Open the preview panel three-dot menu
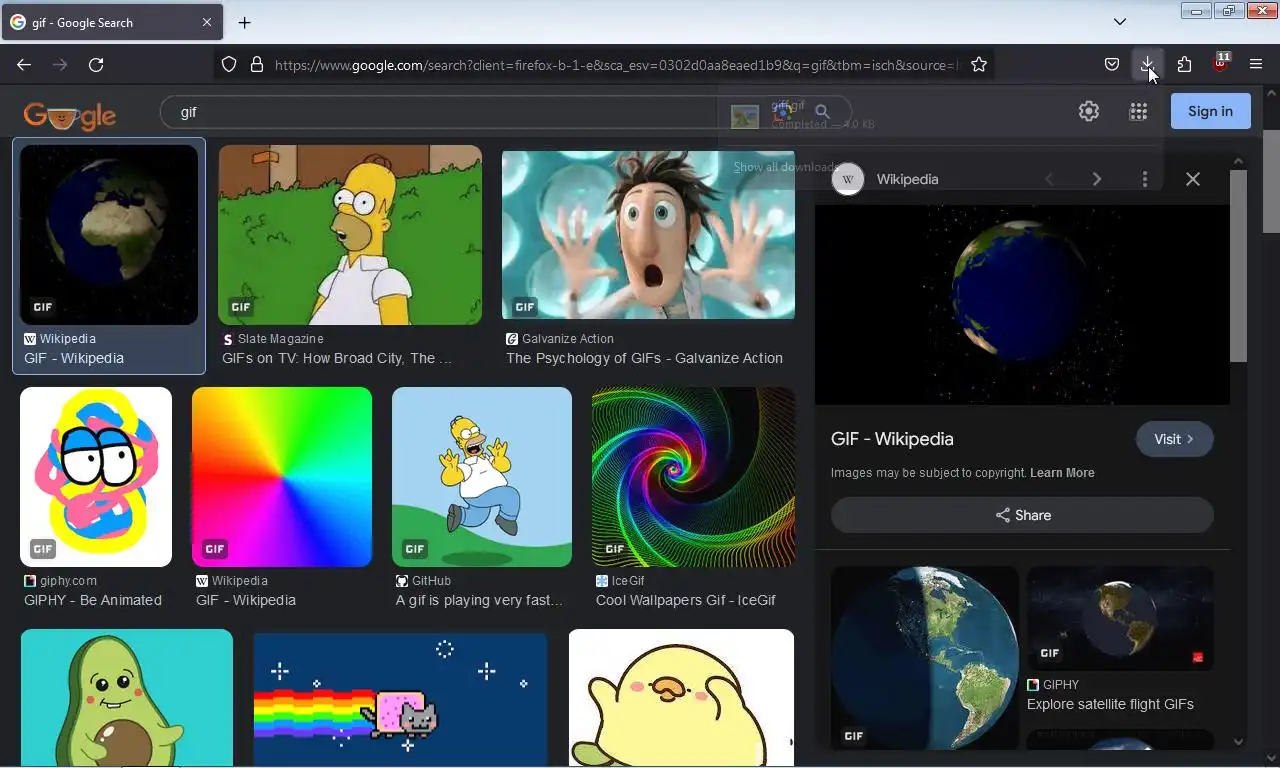Screen dimensions: 1280x768 pyautogui.click(x=1145, y=179)
